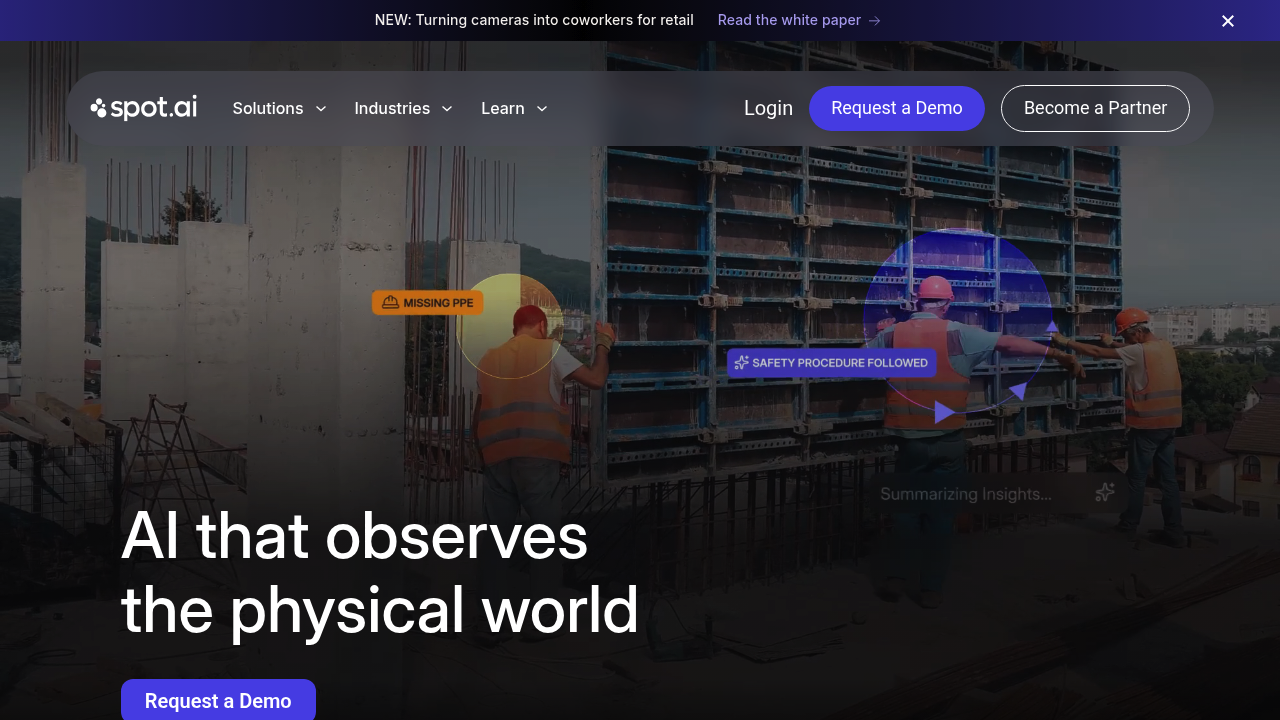Click the MISSING PPE hard hat icon
Viewport: 1280px width, 720px height.
390,303
